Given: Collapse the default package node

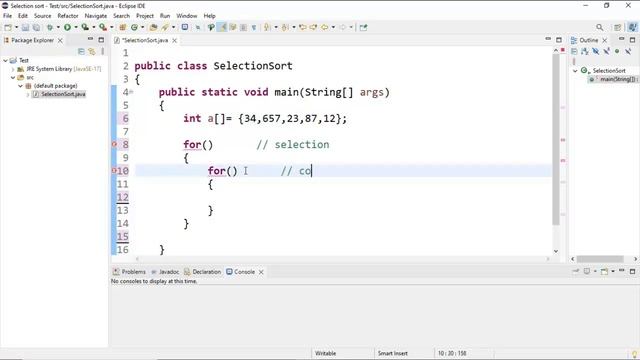Looking at the screenshot, I should [20, 86].
